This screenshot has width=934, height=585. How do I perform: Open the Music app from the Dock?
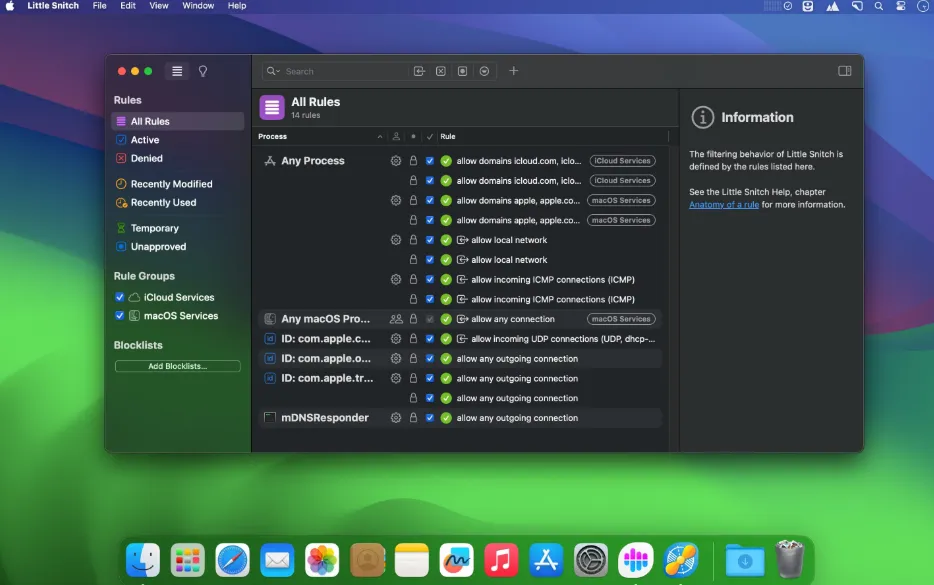click(501, 560)
